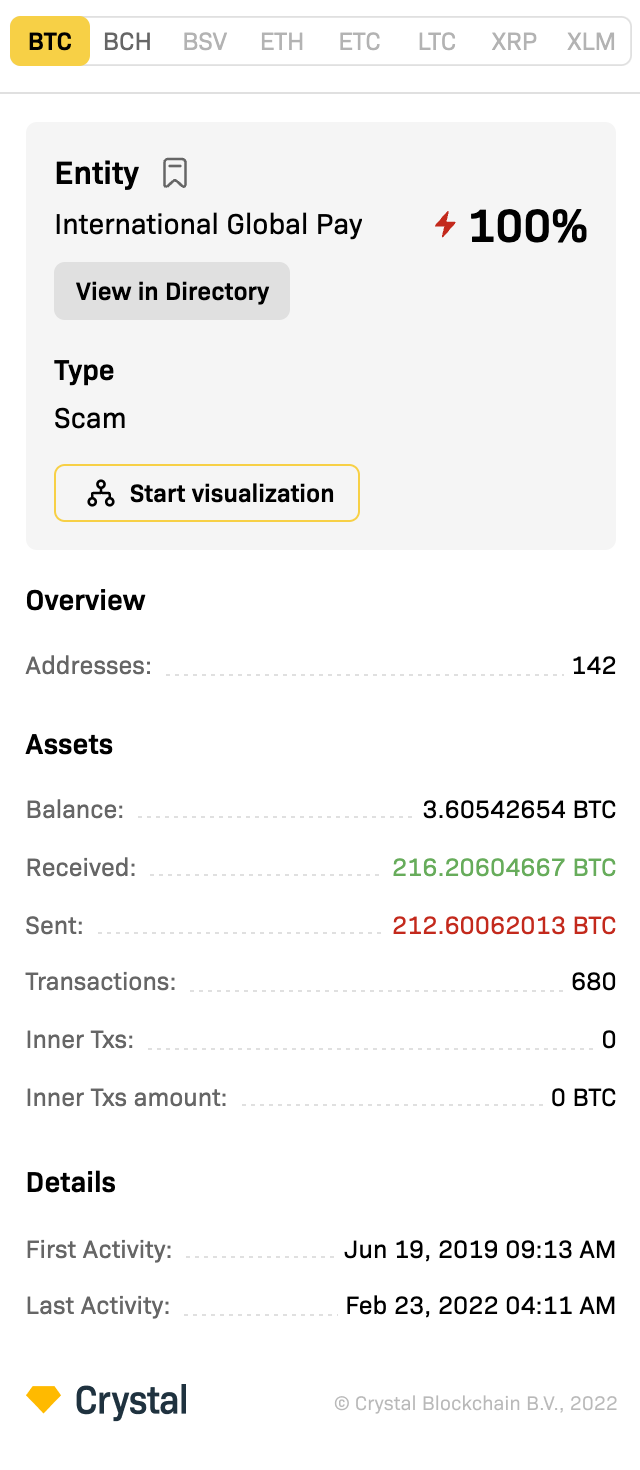Click the International Global Pay entity name
This screenshot has width=640, height=1470.
[x=208, y=224]
